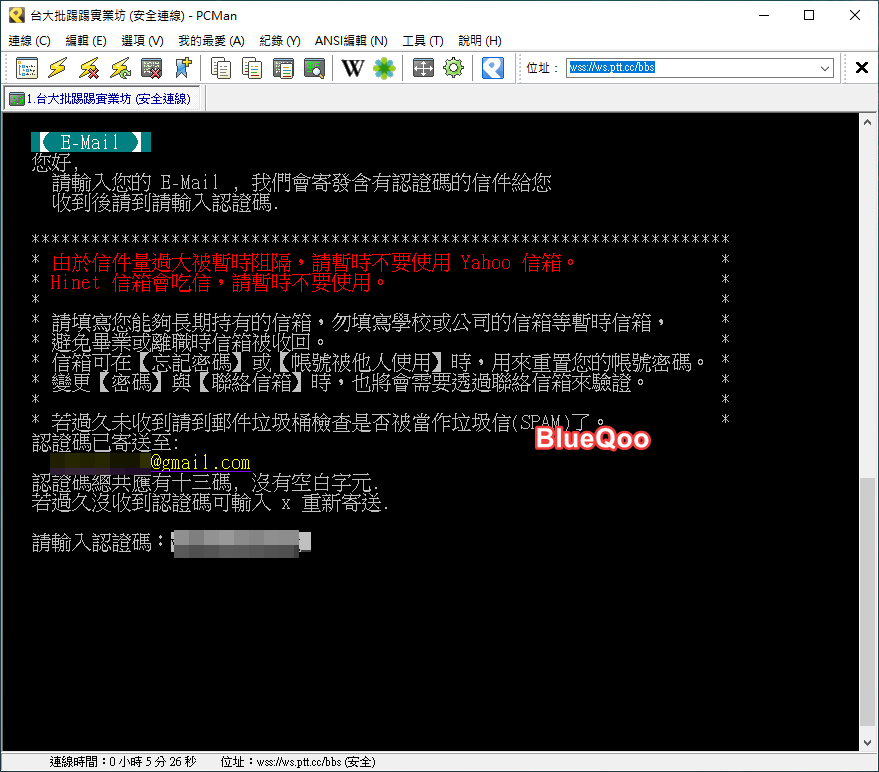
Task: Open the 連線 (C) menu
Action: 29,41
